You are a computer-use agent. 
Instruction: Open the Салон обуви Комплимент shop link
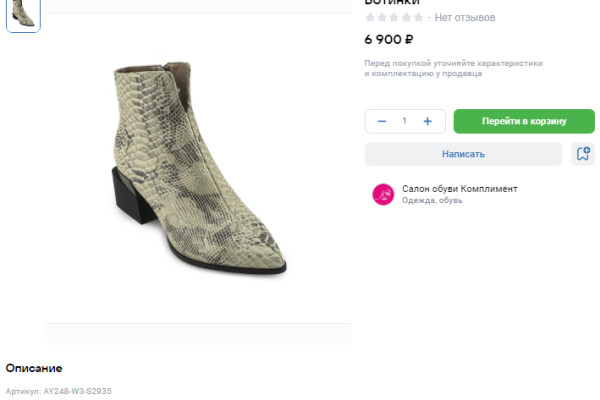[459, 188]
